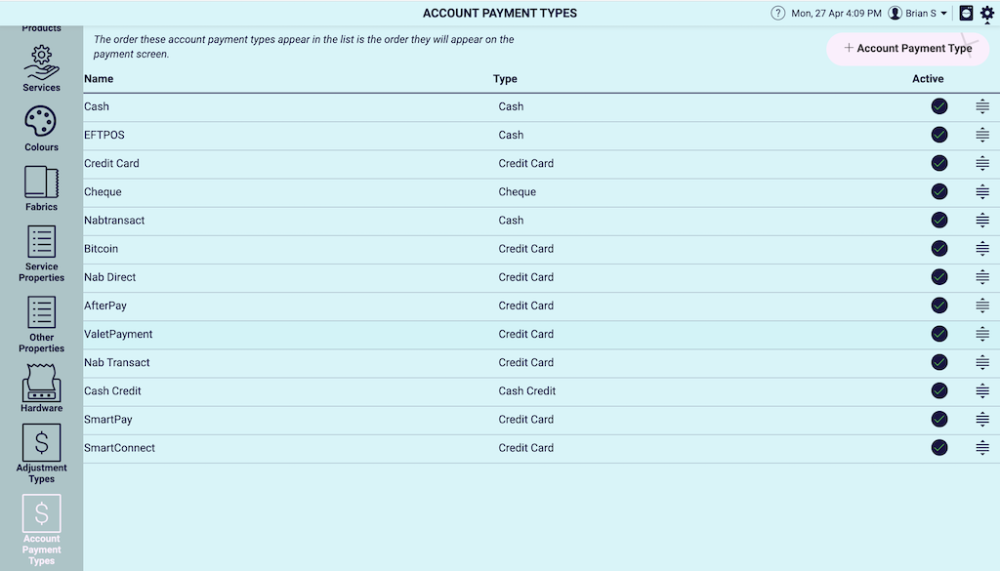Toggle the Active checkmark for Cash
Screen dimensions: 1000x571
point(939,106)
